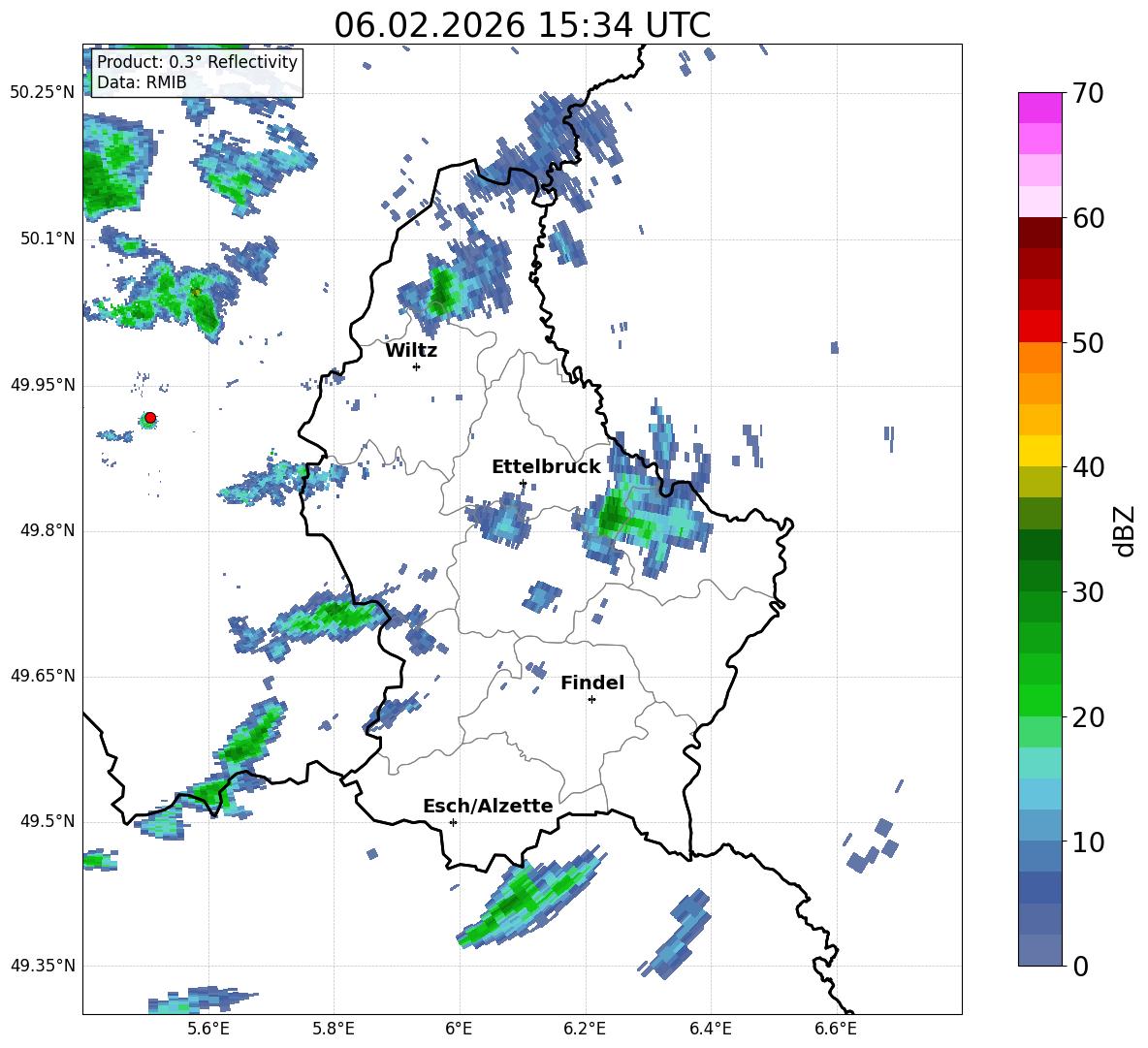Click the Ettelbruck city label

(546, 467)
